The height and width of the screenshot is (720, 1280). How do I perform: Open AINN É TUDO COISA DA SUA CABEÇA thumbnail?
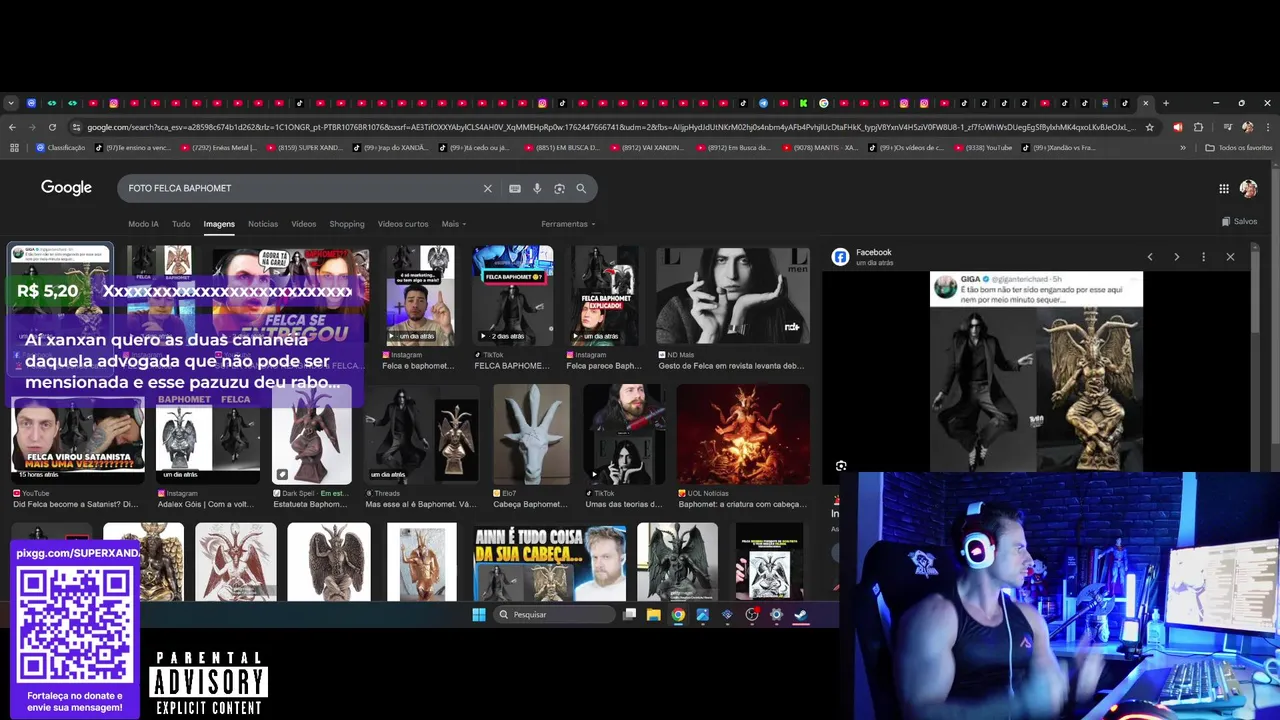coord(550,562)
